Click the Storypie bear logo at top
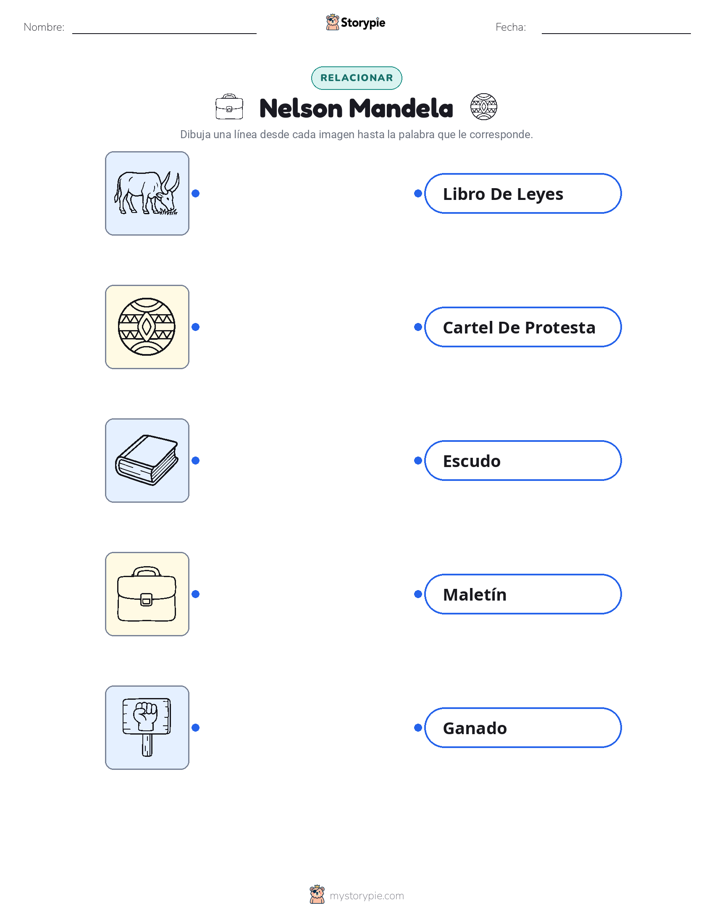The width and height of the screenshot is (714, 924). (332, 22)
